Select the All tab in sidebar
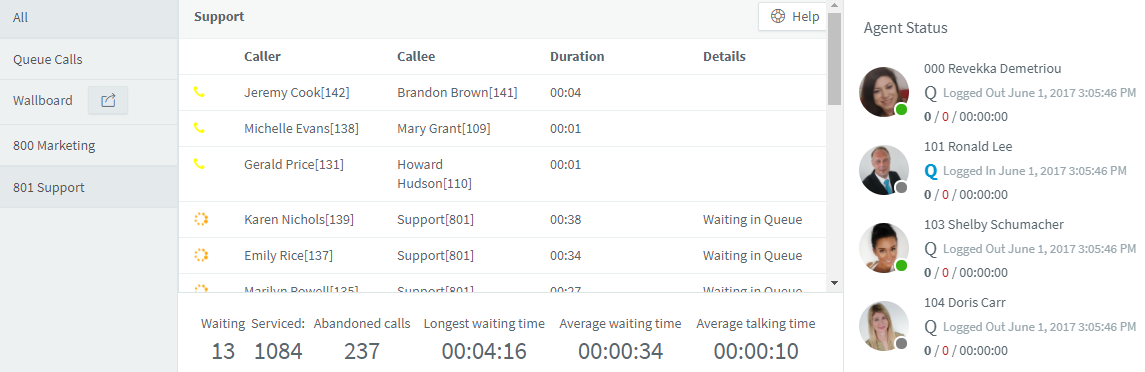The width and height of the screenshot is (1145, 372). click(x=89, y=18)
